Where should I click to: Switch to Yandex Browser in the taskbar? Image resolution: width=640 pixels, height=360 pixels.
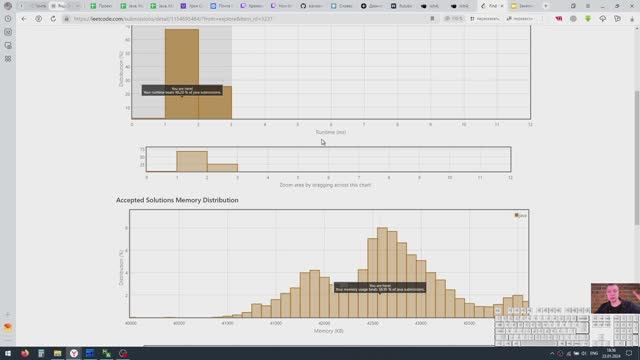click(x=74, y=353)
